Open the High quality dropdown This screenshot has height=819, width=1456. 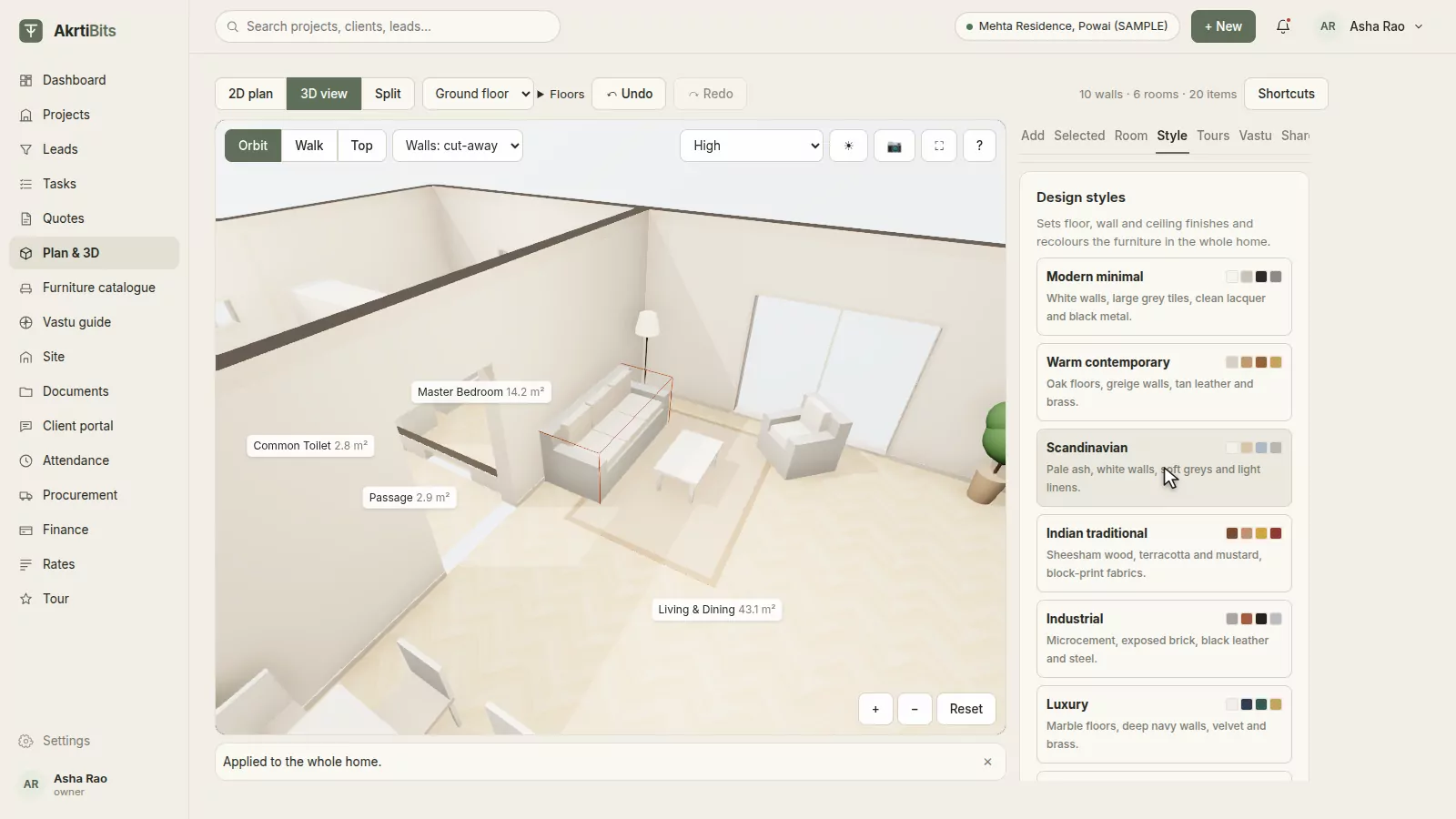(x=752, y=146)
